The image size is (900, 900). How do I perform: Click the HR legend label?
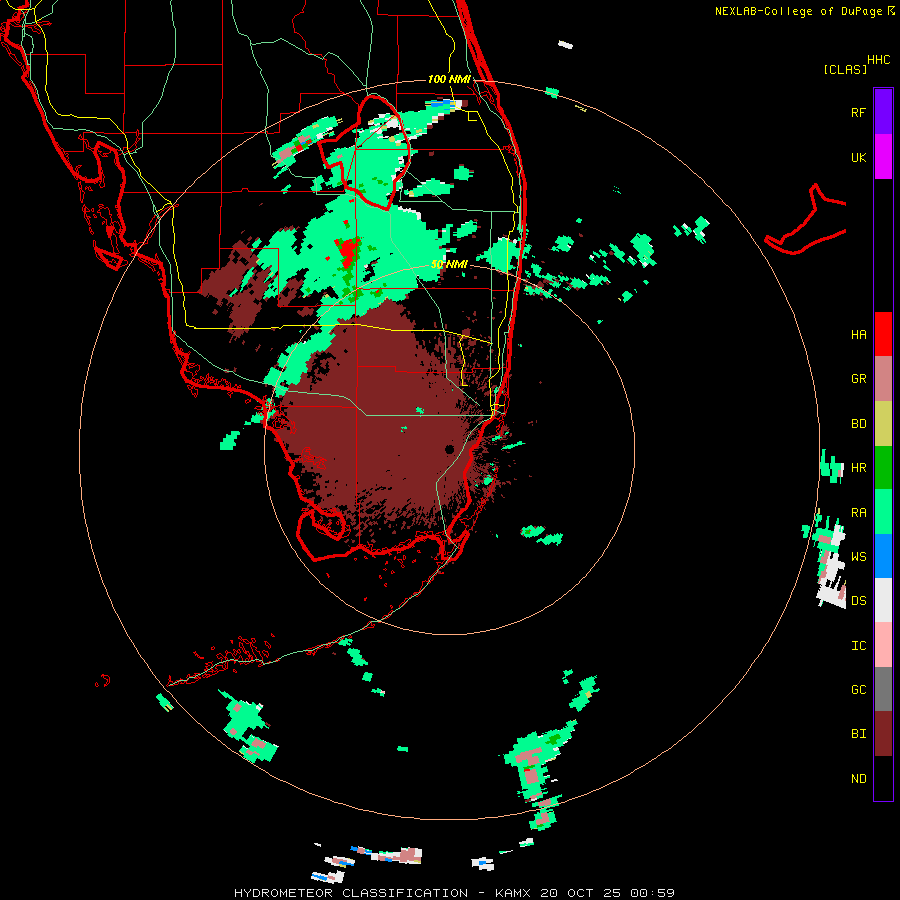click(858, 468)
